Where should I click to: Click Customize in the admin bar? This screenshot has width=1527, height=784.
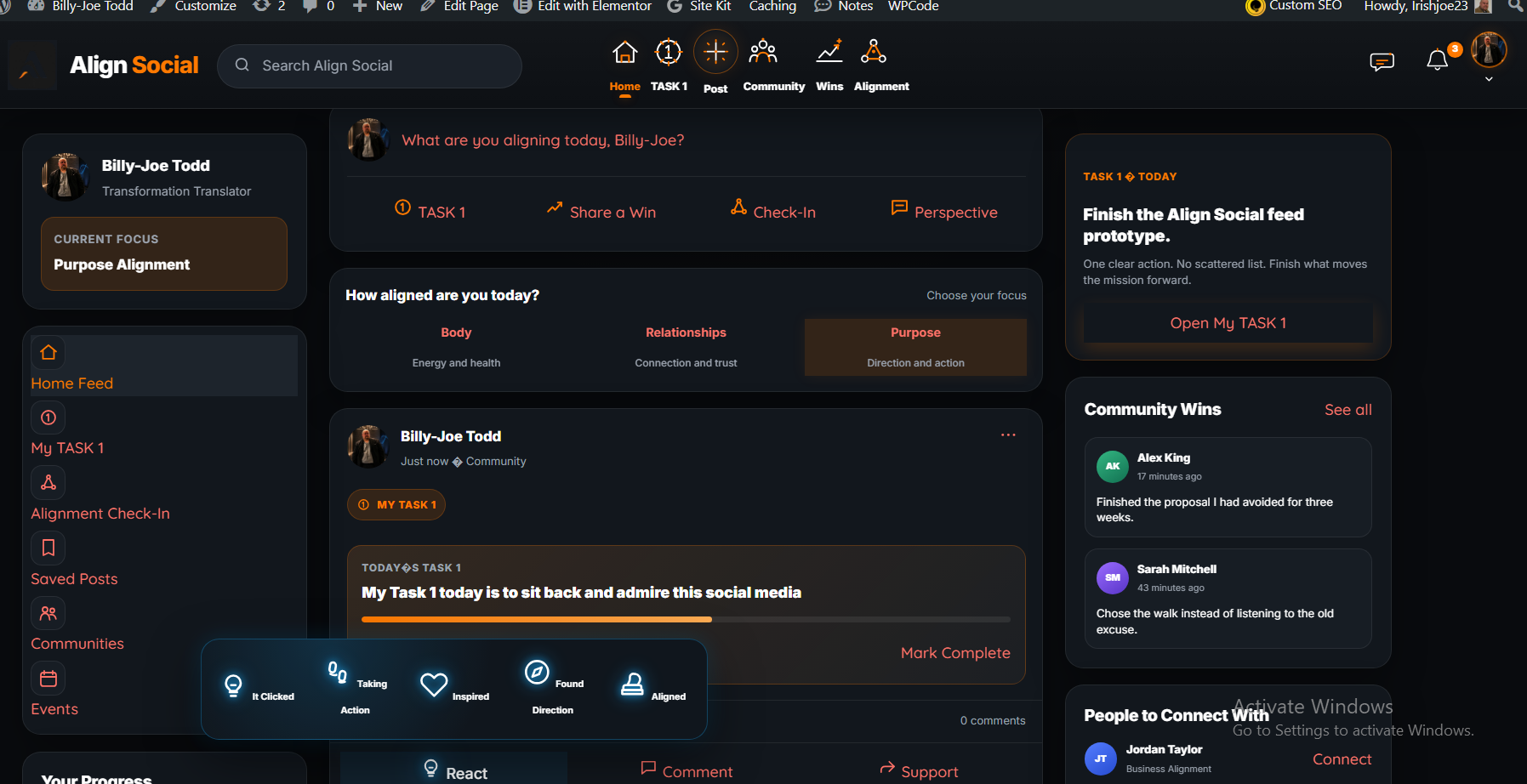point(194,6)
